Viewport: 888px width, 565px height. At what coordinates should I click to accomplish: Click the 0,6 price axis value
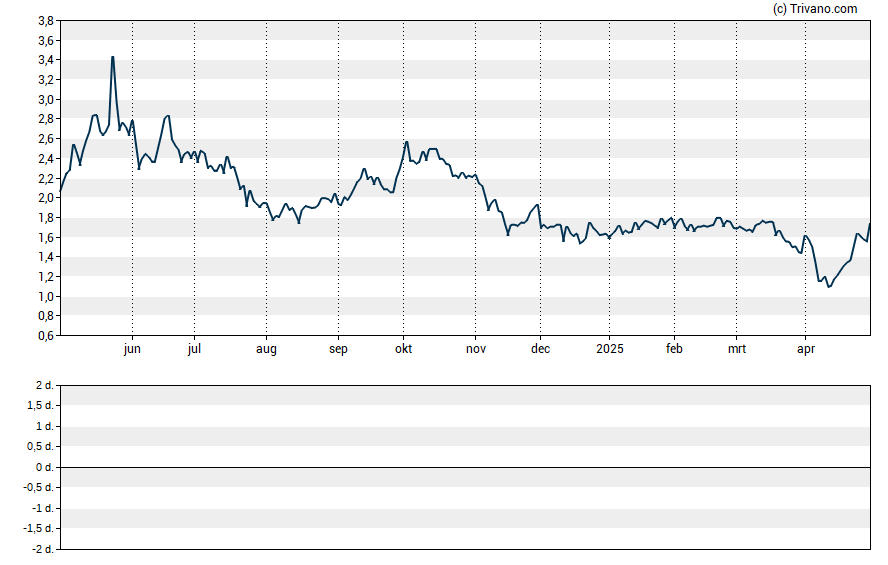(x=46, y=336)
